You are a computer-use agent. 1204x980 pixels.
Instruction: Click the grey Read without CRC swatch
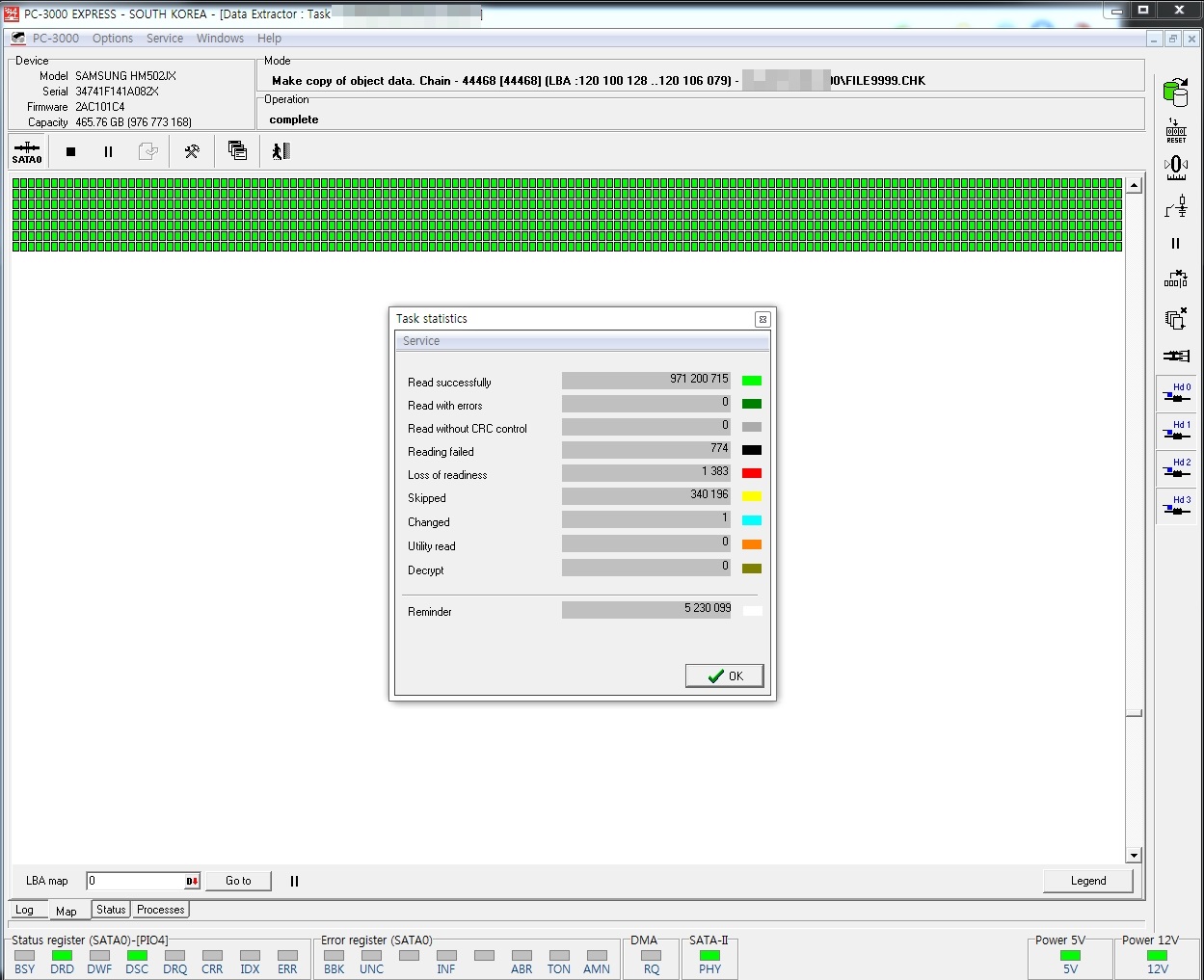pyautogui.click(x=752, y=427)
